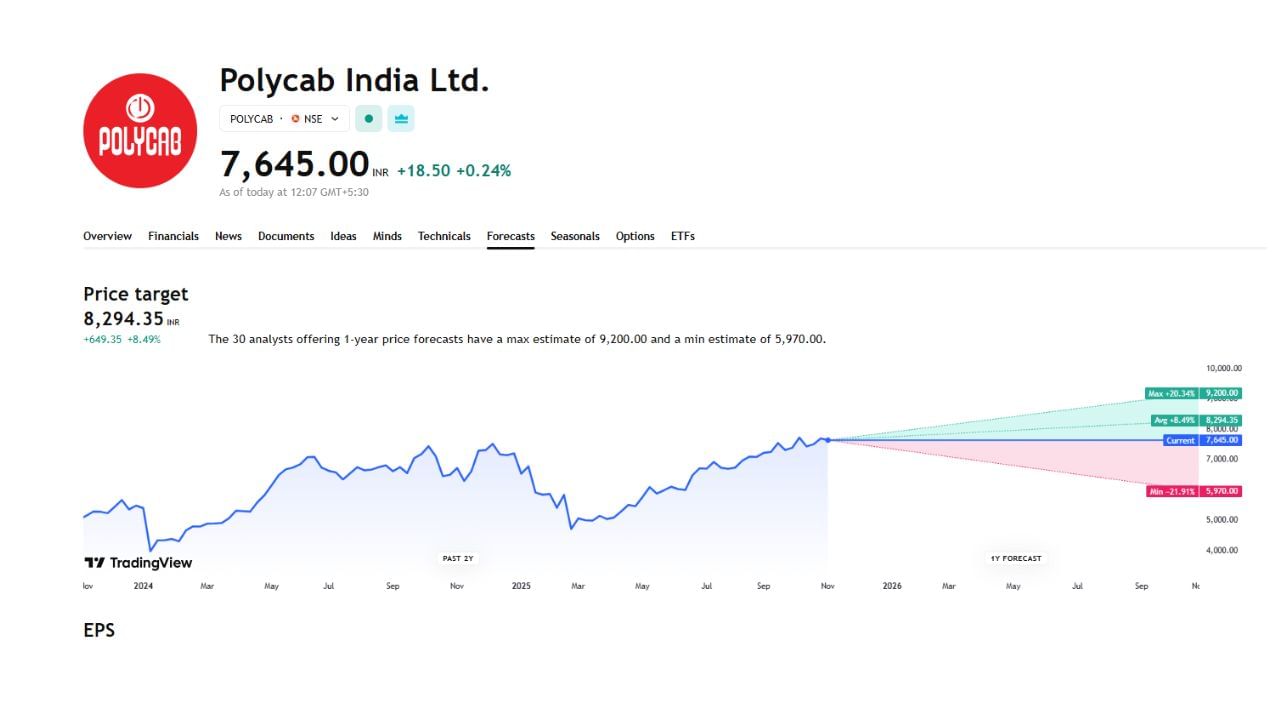This screenshot has width=1280, height=720.
Task: Open the Overview tab
Action: click(107, 236)
